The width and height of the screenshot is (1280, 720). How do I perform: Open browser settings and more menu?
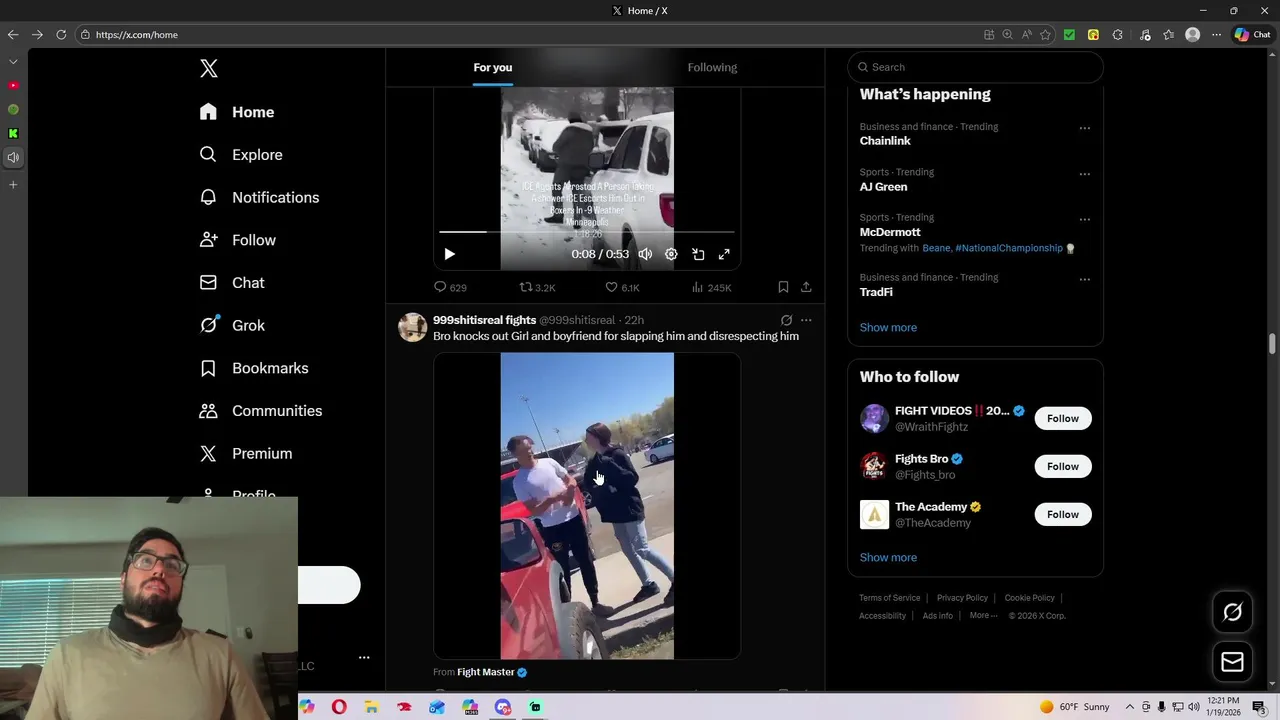(x=1216, y=34)
